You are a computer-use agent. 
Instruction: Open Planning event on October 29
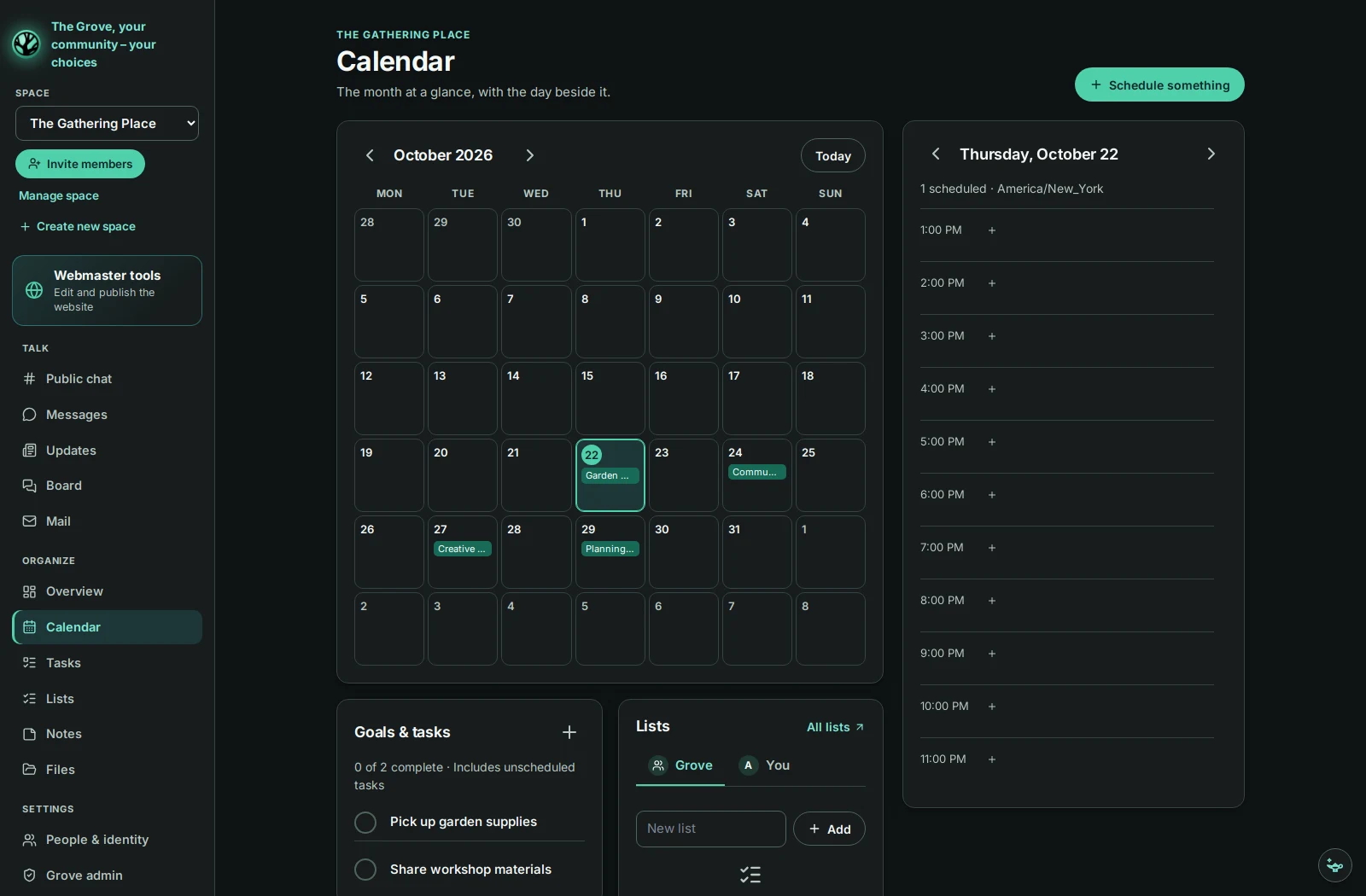point(610,549)
